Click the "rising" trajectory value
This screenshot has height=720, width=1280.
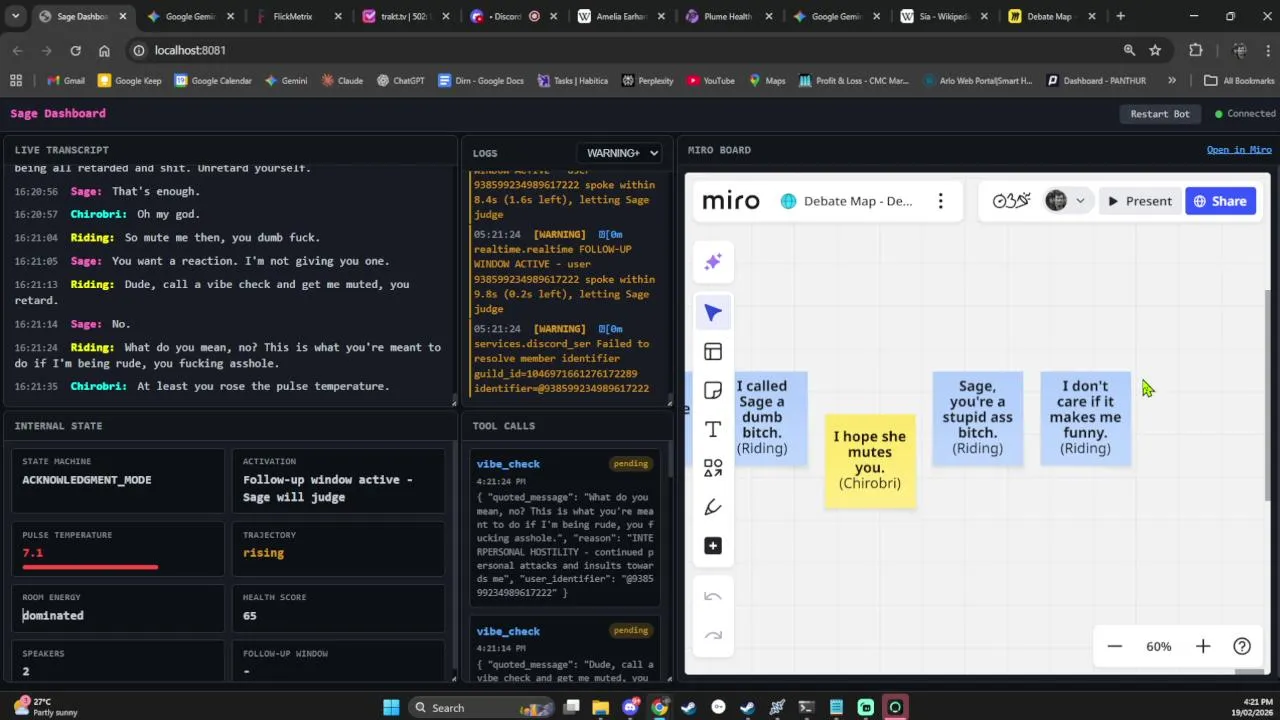click(x=263, y=553)
